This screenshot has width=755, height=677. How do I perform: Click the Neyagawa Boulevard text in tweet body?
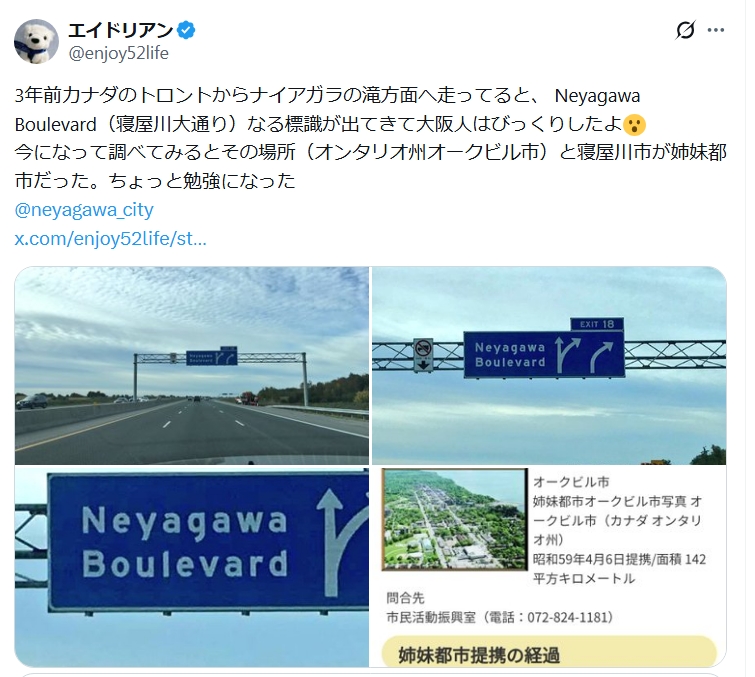327,110
